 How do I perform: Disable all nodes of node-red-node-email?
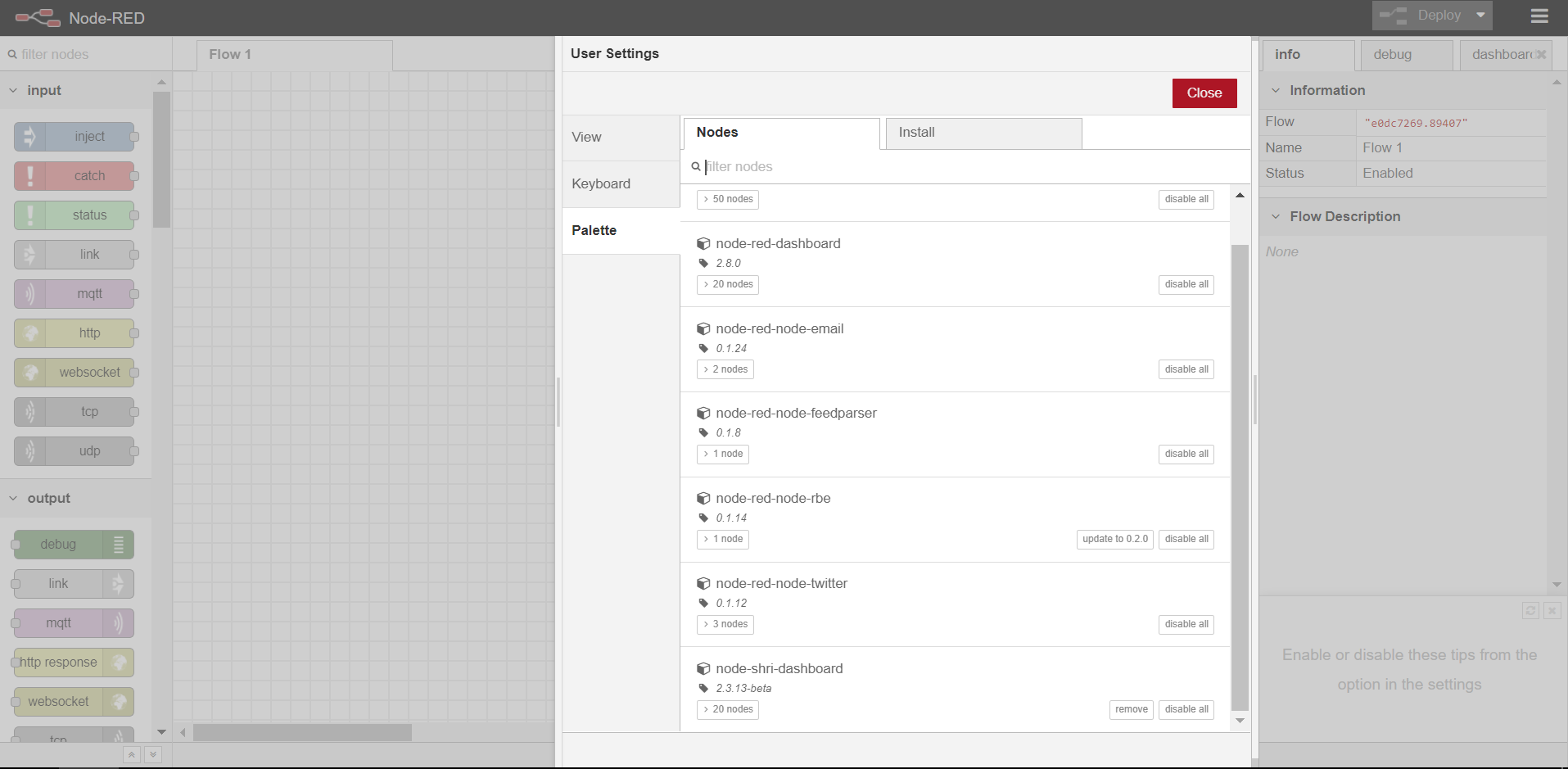pos(1186,369)
